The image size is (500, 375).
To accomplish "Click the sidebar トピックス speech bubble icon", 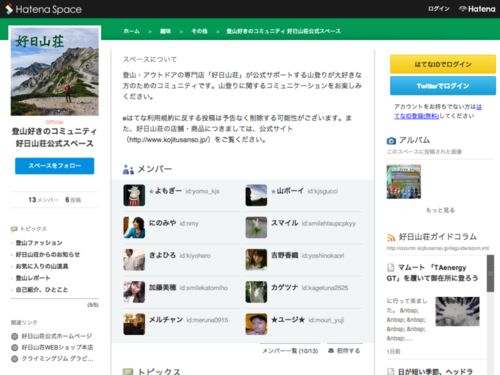I will [14, 229].
